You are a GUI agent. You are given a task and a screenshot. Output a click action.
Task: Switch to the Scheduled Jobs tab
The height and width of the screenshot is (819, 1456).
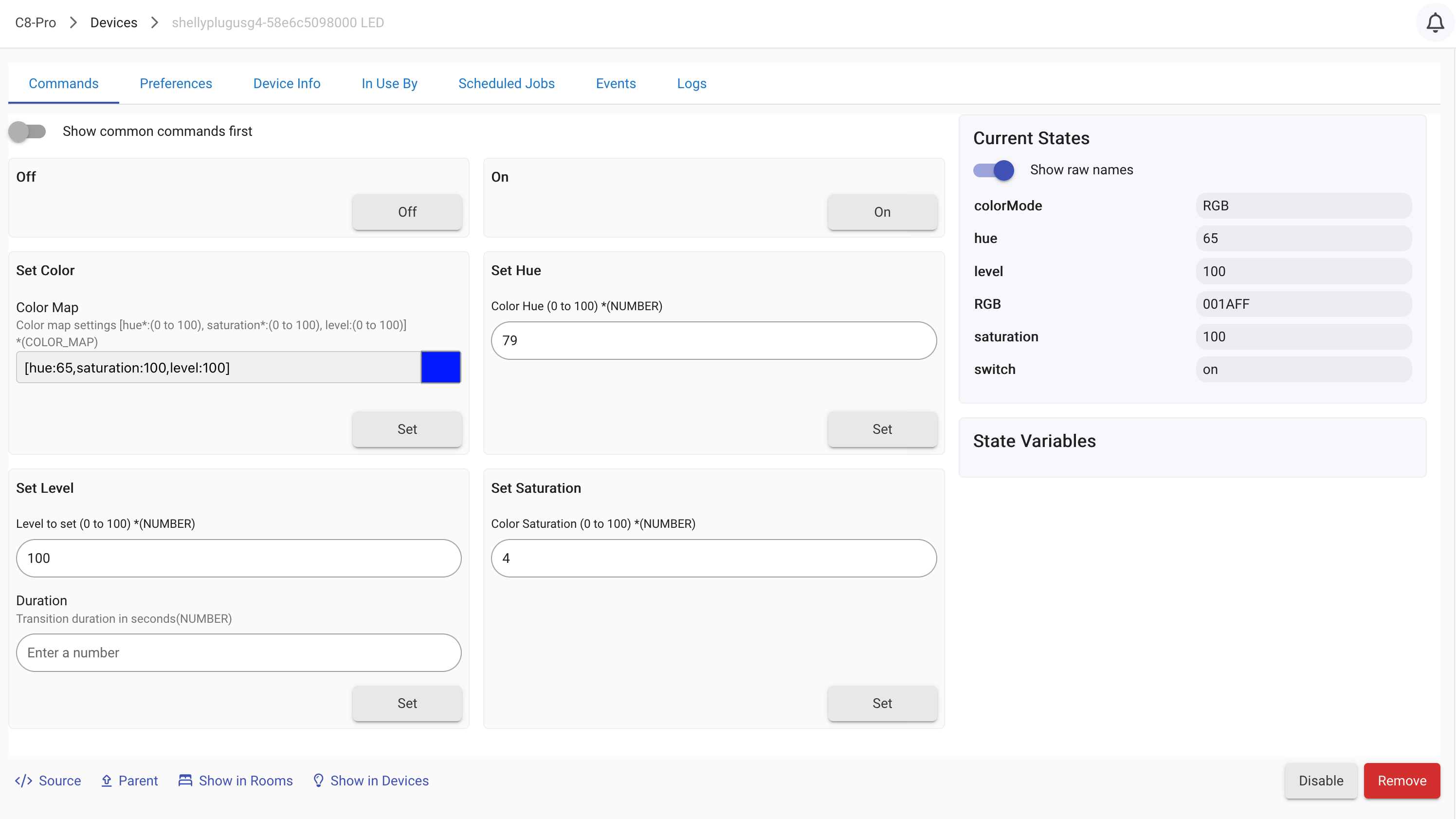click(507, 84)
